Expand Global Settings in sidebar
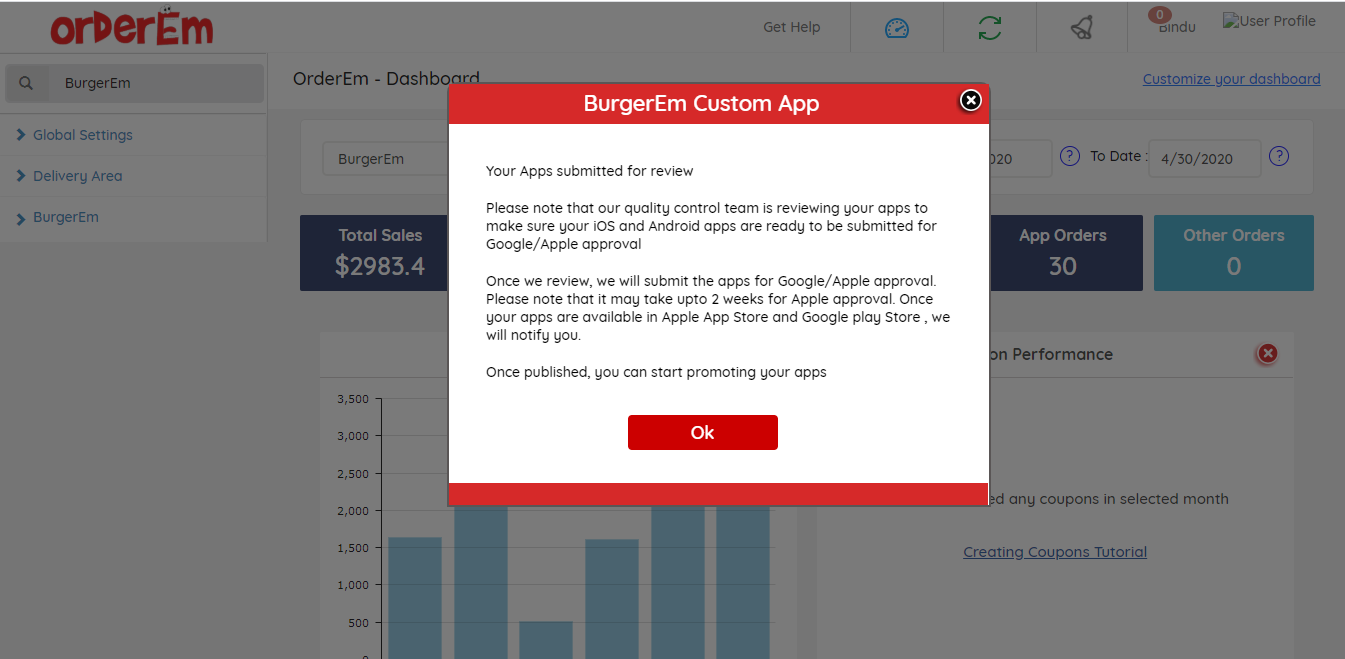Image resolution: width=1345 pixels, height=659 pixels. pos(82,135)
